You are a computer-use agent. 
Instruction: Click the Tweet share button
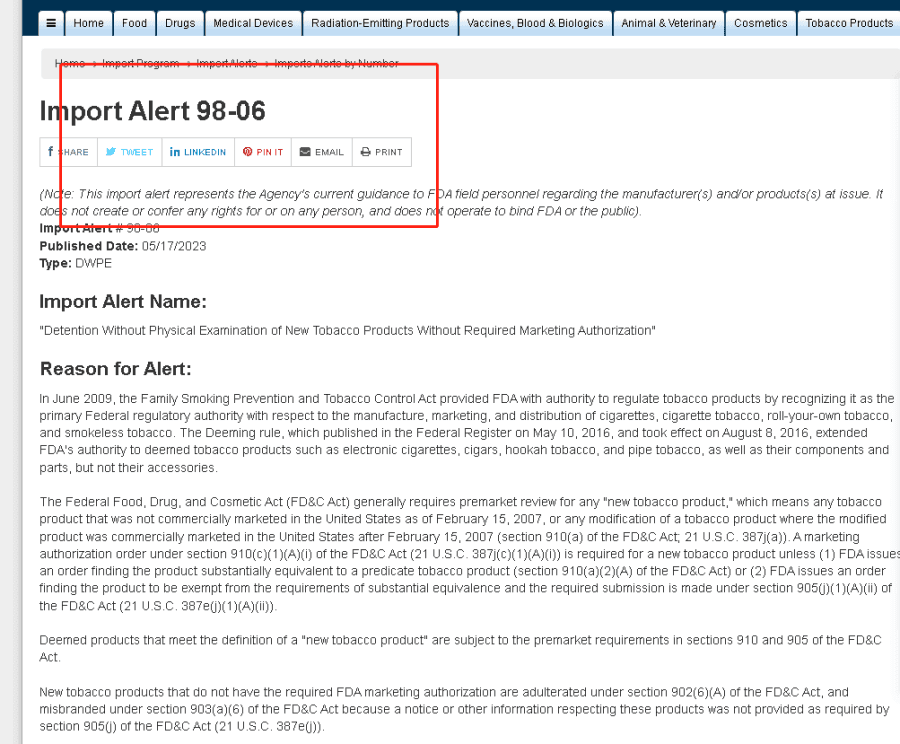pyautogui.click(x=130, y=152)
